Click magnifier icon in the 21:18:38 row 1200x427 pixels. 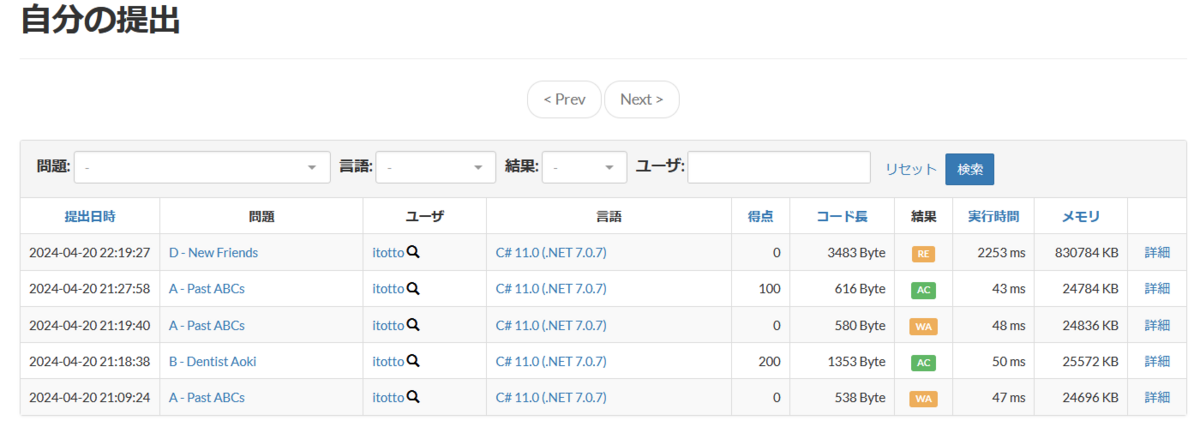pyautogui.click(x=413, y=361)
